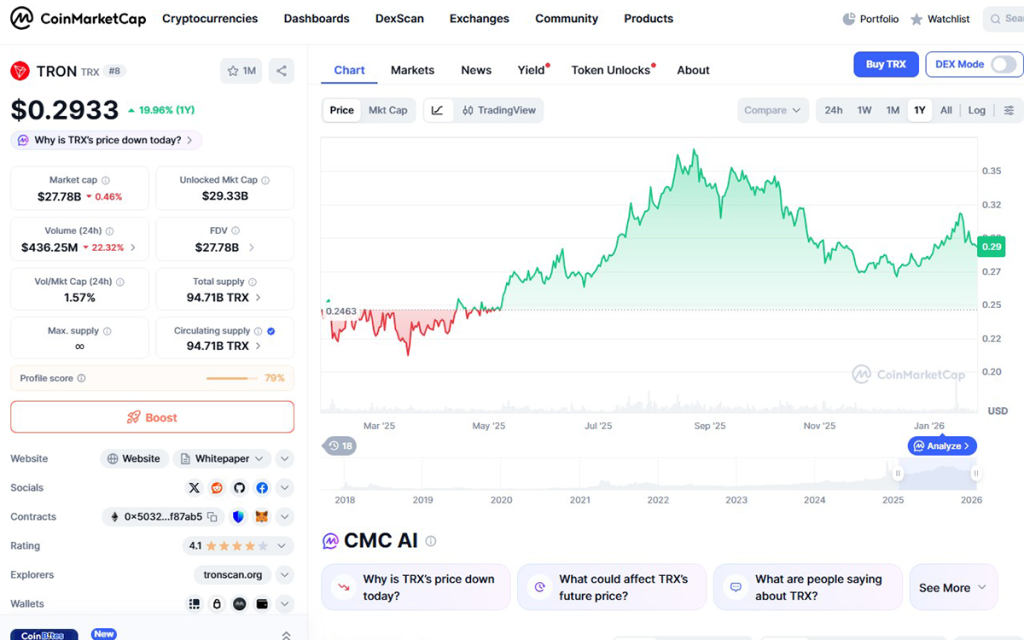Click the CoinMarketCap logo
This screenshot has height=640, width=1024.
[x=78, y=18]
